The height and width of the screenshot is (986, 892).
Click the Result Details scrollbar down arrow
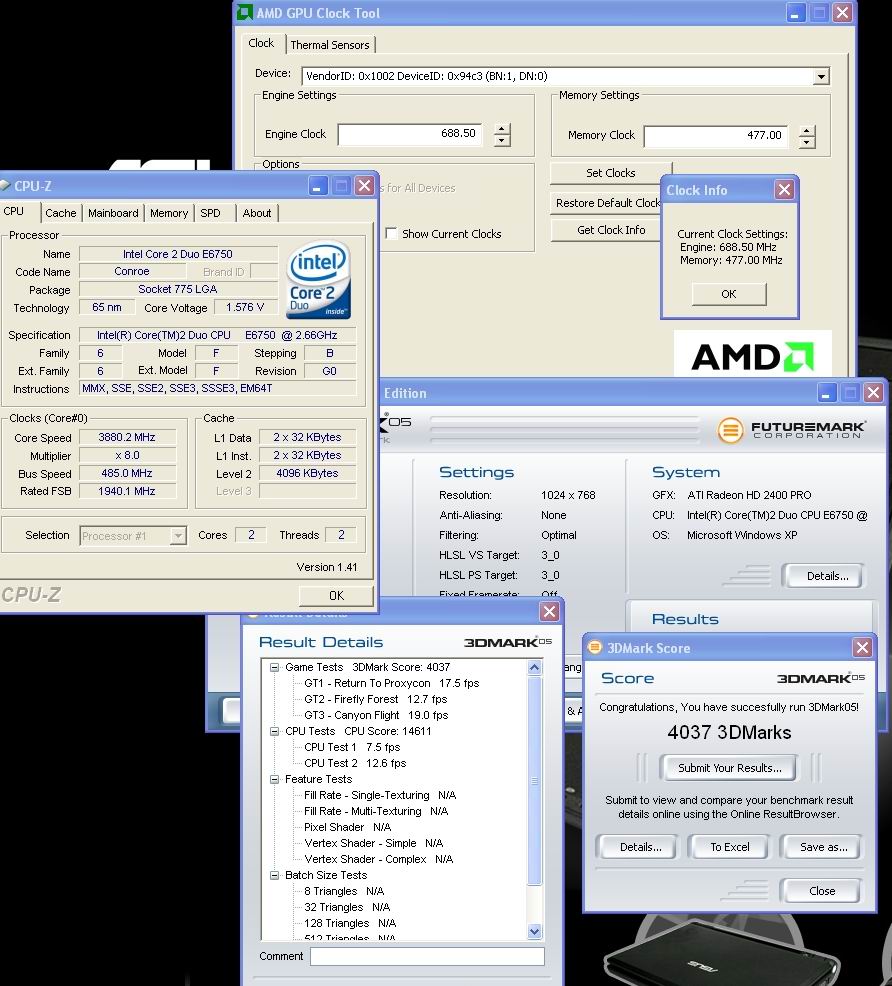534,931
